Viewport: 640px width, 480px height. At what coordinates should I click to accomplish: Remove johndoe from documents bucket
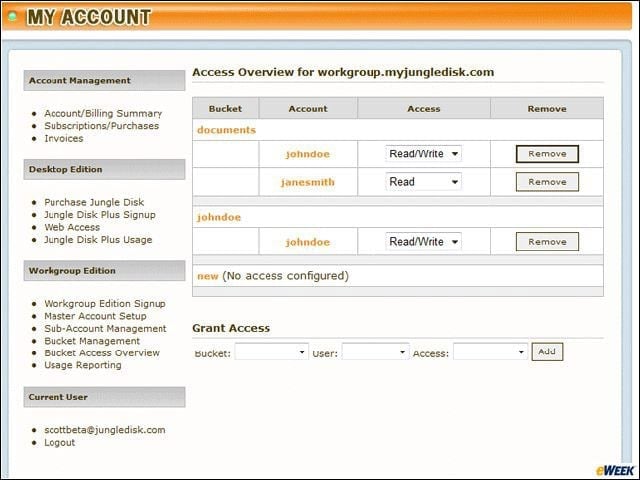pos(547,154)
